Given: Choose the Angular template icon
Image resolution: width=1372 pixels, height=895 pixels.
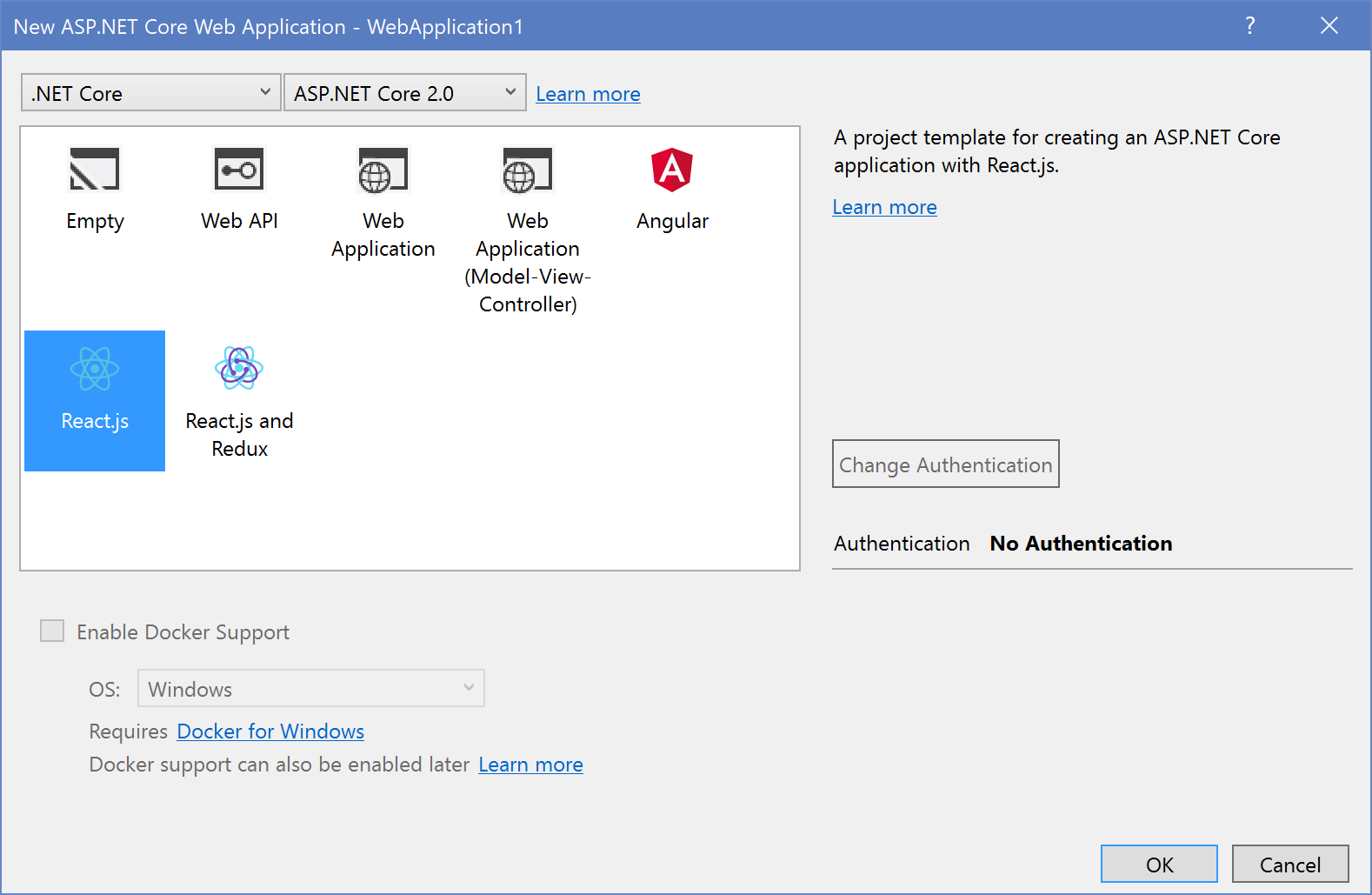Looking at the screenshot, I should tap(672, 170).
